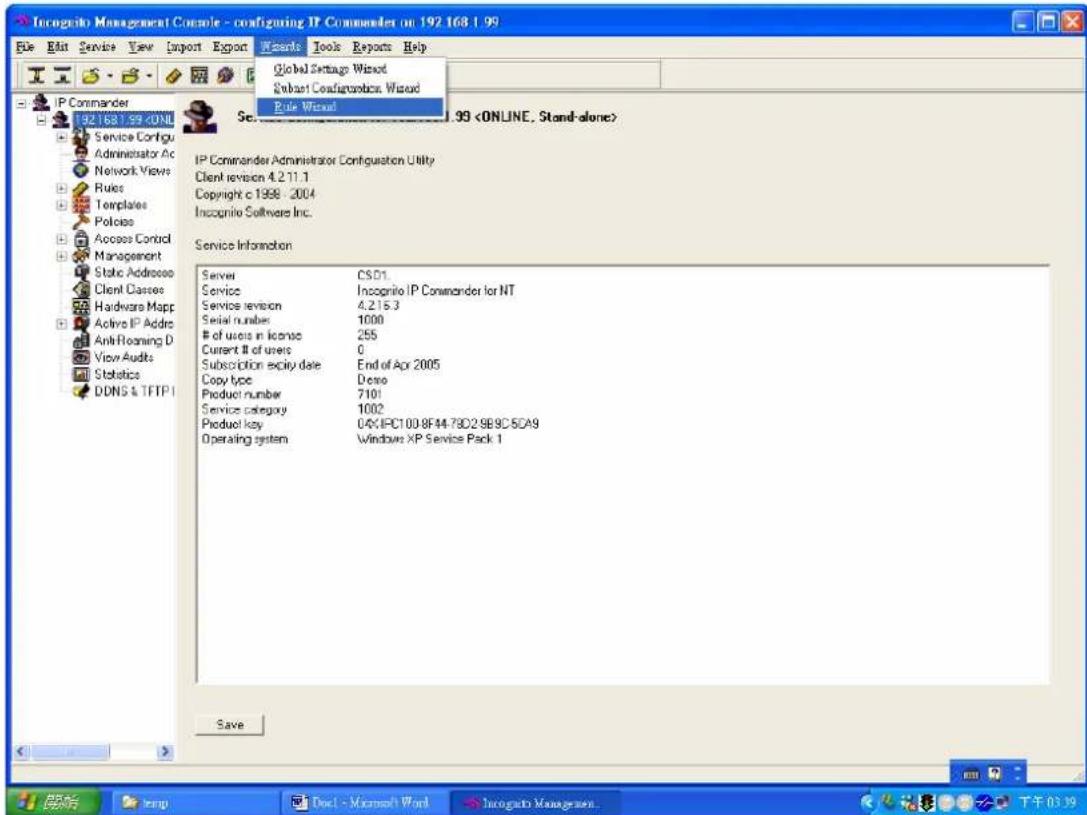Select the Policies tree label
Screen dimensions: 1087x815
(x=114, y=222)
